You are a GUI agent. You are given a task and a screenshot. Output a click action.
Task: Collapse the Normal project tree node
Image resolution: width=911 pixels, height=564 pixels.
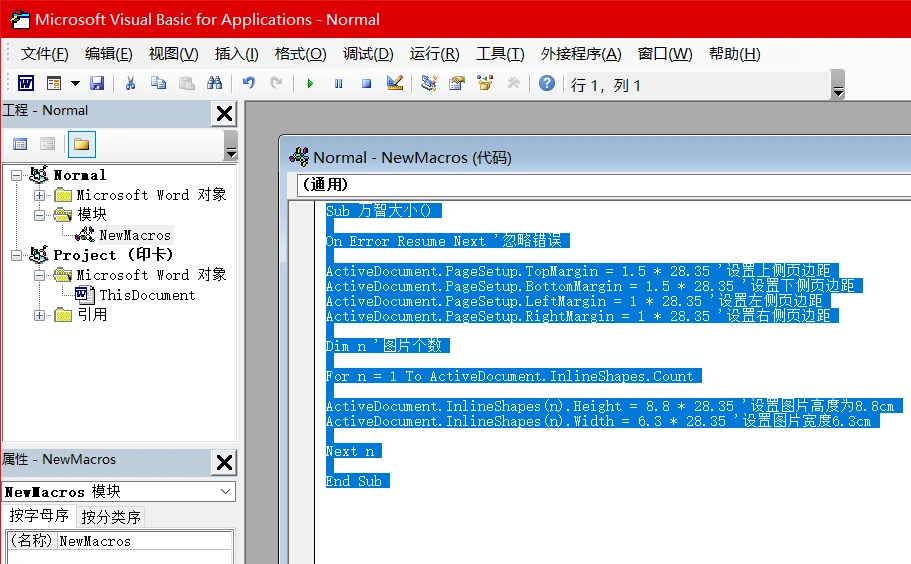coord(16,175)
